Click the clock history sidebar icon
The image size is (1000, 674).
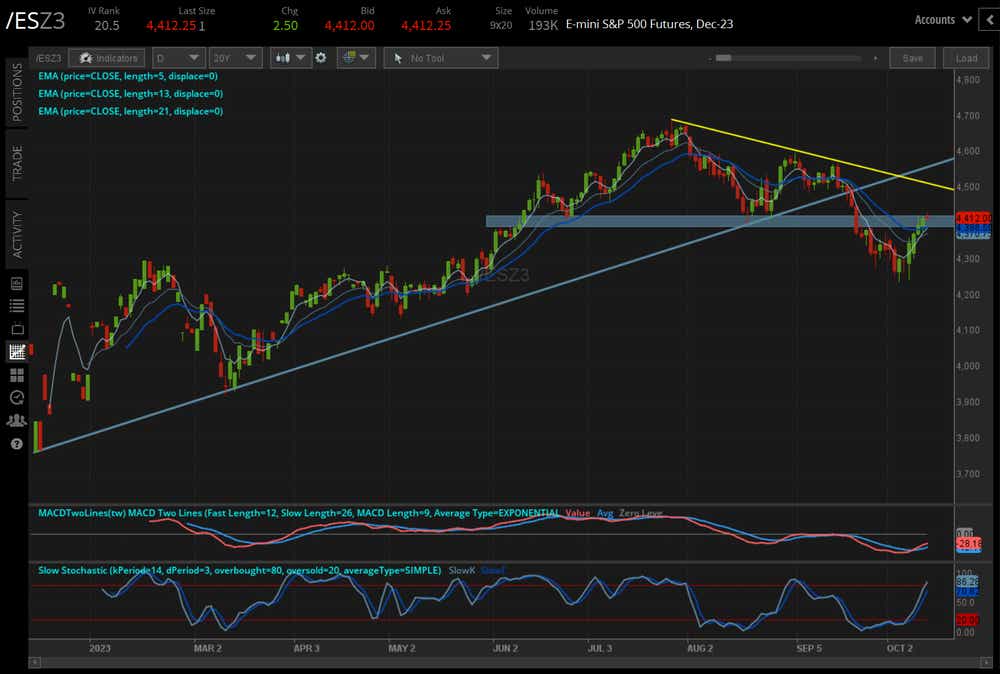click(16, 398)
